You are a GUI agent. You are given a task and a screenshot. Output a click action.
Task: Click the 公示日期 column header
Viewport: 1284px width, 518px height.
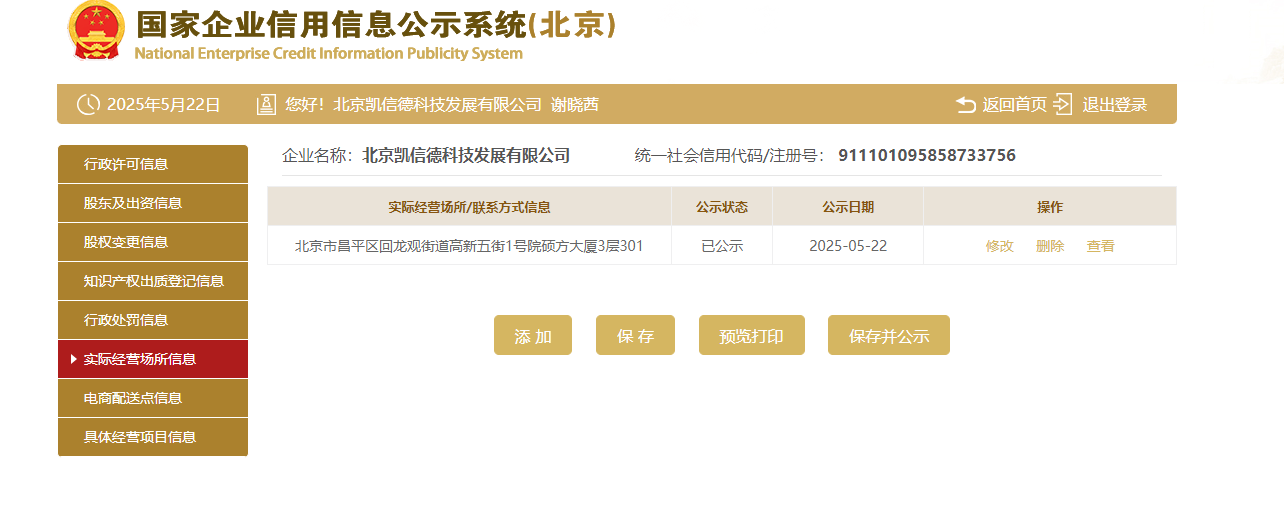pos(848,207)
